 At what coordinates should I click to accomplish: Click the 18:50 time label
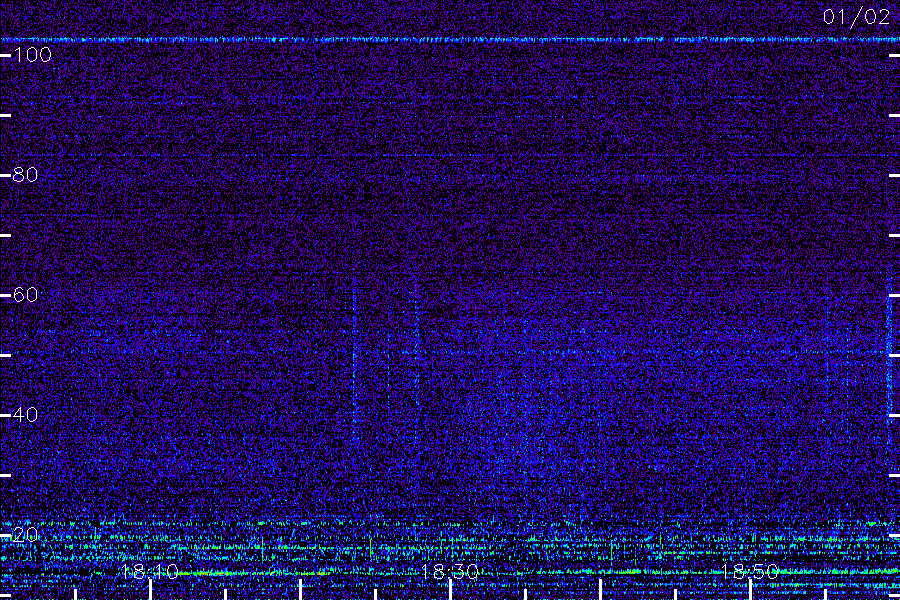750,572
